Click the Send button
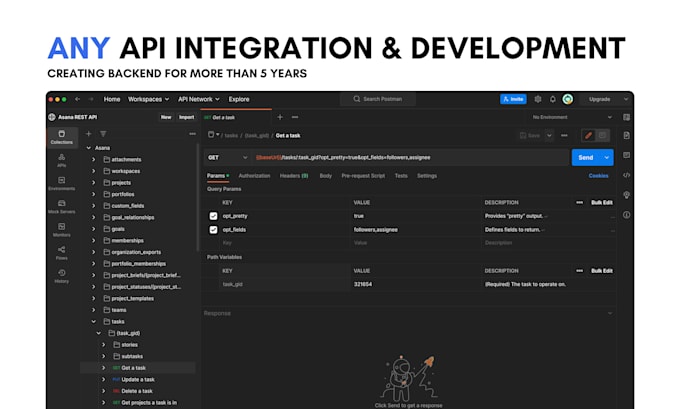Screen dimensions: 680x409 tap(586, 157)
